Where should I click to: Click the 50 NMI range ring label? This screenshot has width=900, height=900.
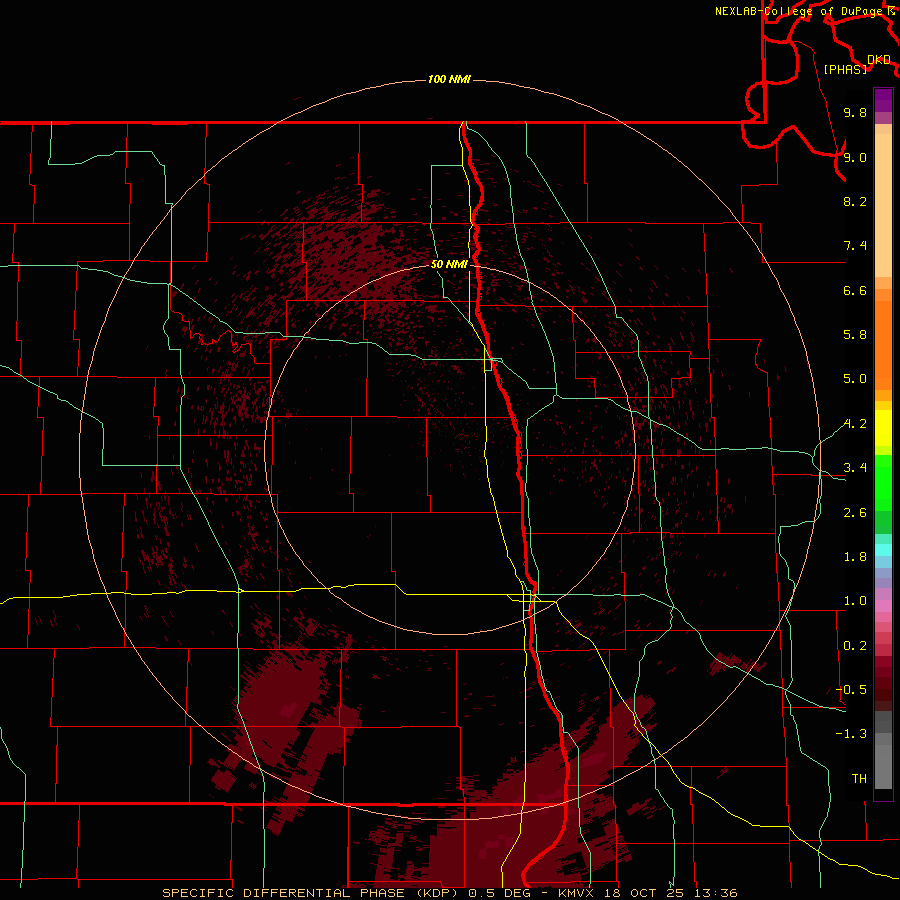tap(449, 264)
